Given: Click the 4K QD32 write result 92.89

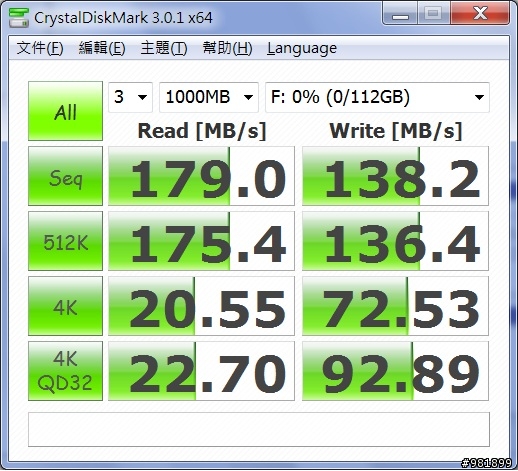Looking at the screenshot, I should click(395, 371).
